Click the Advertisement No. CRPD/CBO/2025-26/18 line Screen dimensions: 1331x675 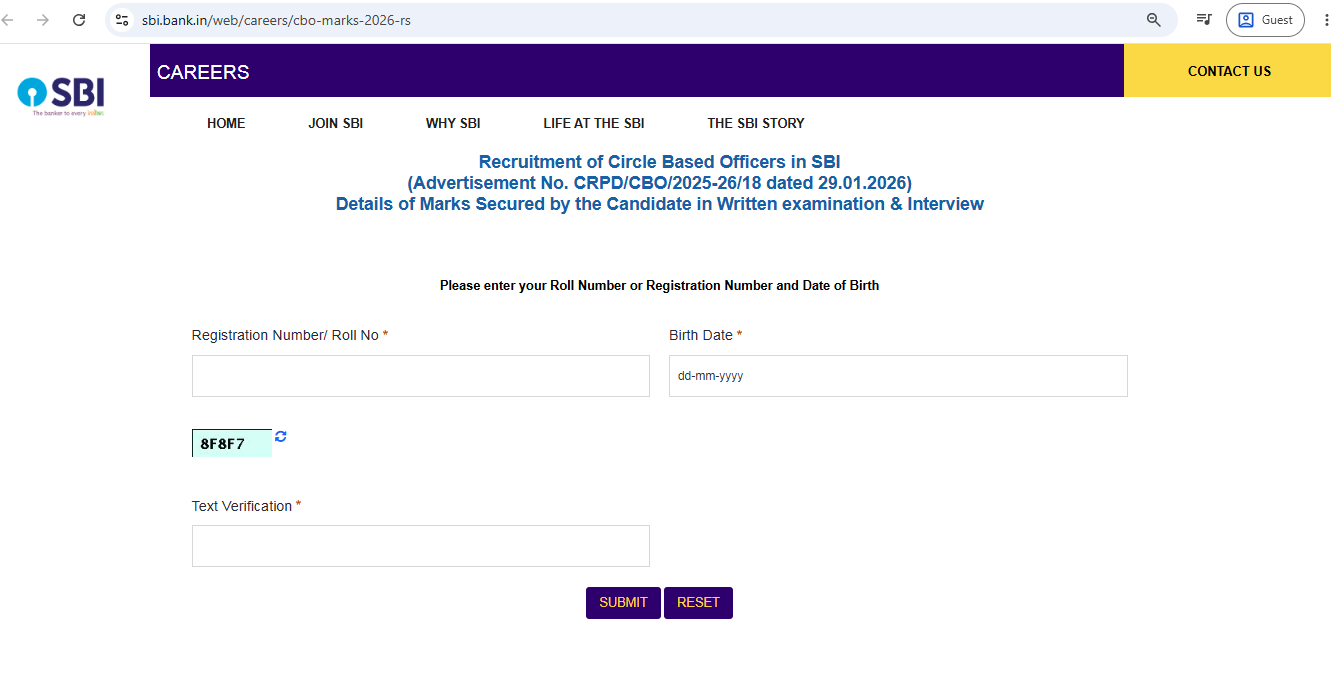[x=660, y=183]
